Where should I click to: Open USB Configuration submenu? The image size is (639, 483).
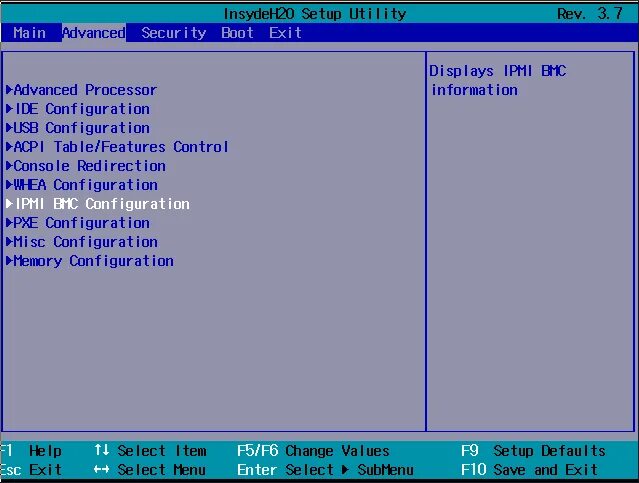(x=78, y=128)
